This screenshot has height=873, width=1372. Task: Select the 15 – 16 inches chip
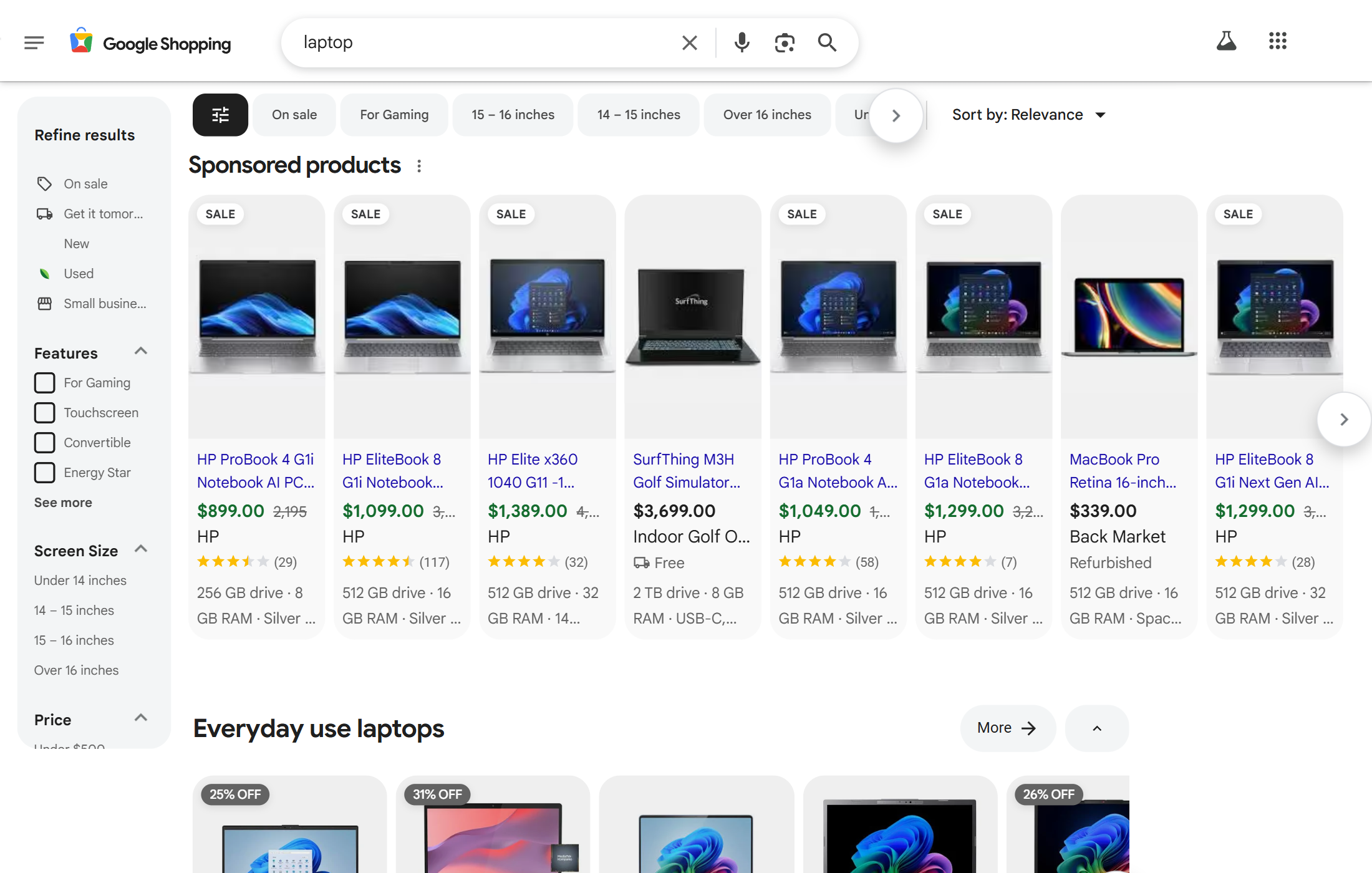(x=513, y=115)
